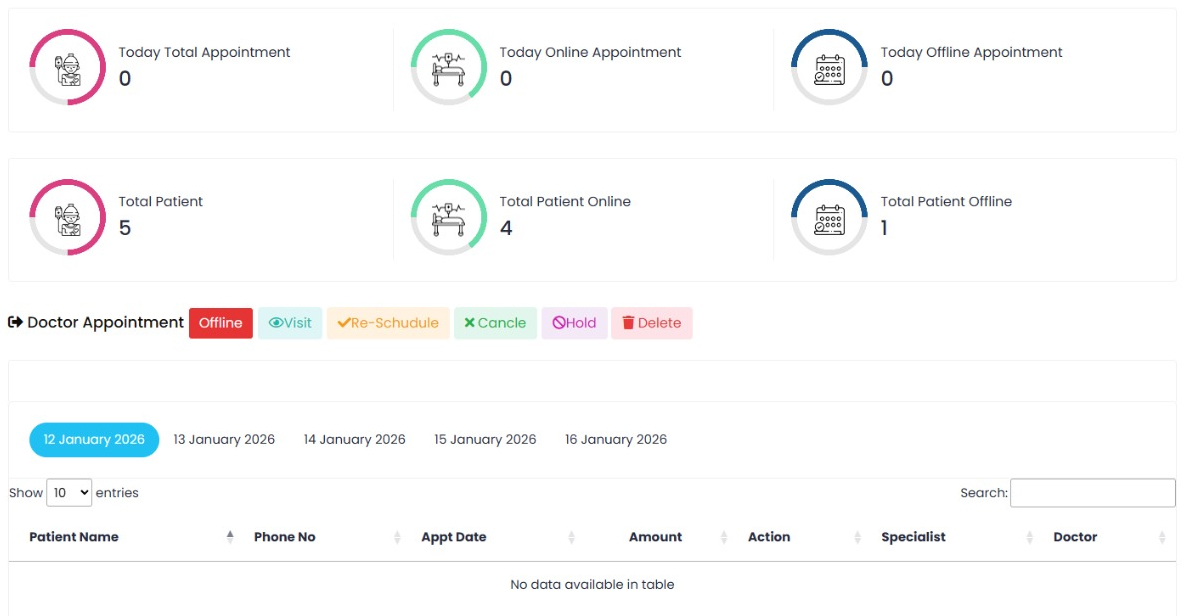Open the Show entries count dropdown

click(69, 493)
